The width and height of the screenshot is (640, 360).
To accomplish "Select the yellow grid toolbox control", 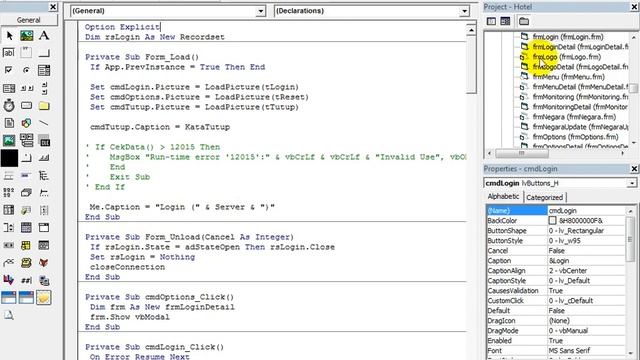I will [x=27, y=245].
